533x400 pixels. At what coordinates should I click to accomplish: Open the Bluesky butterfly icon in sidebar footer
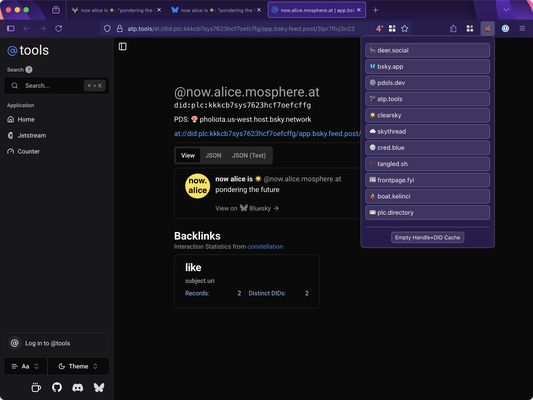coord(99,387)
